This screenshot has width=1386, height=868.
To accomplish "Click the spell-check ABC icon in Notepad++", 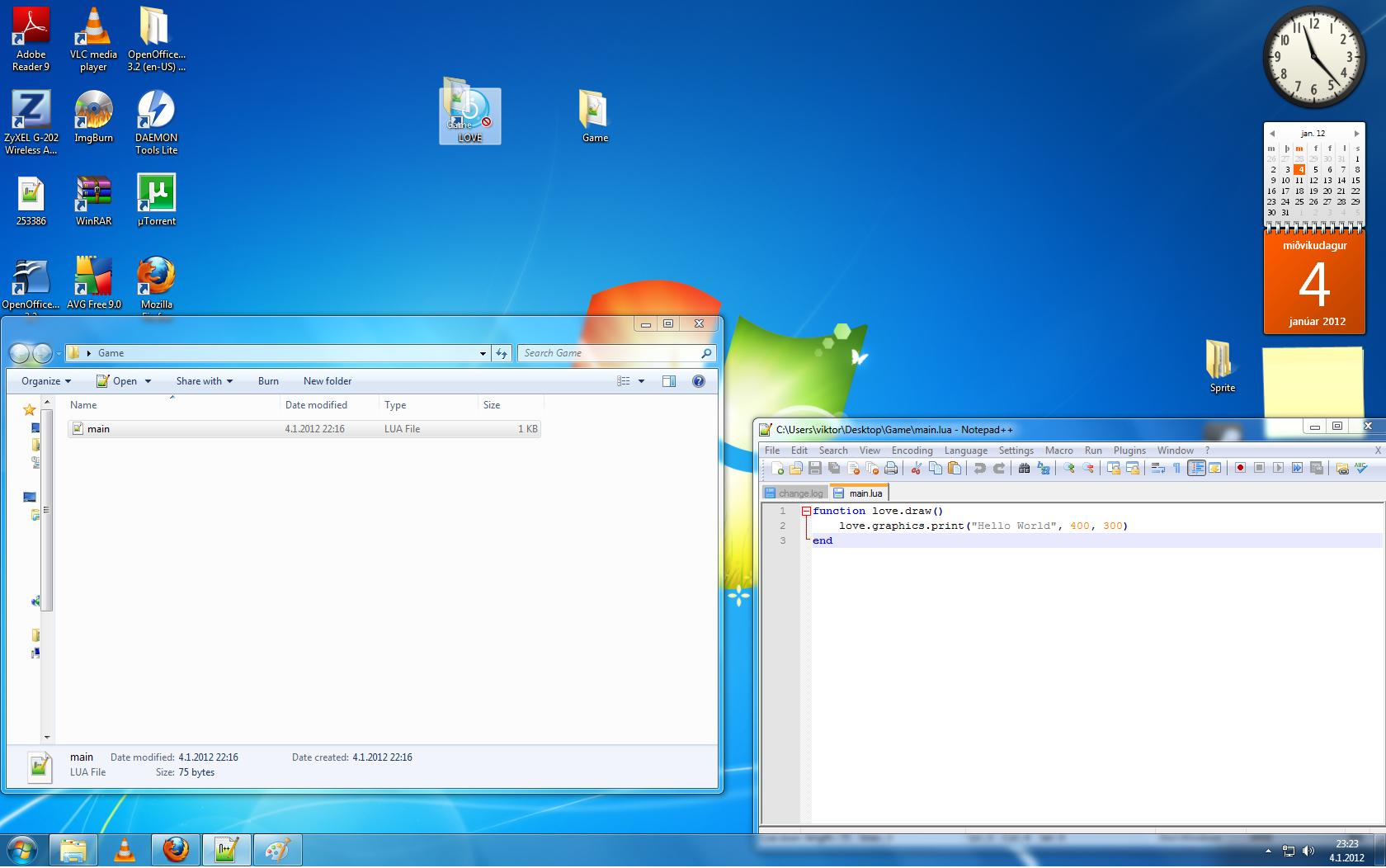I will click(x=1361, y=468).
